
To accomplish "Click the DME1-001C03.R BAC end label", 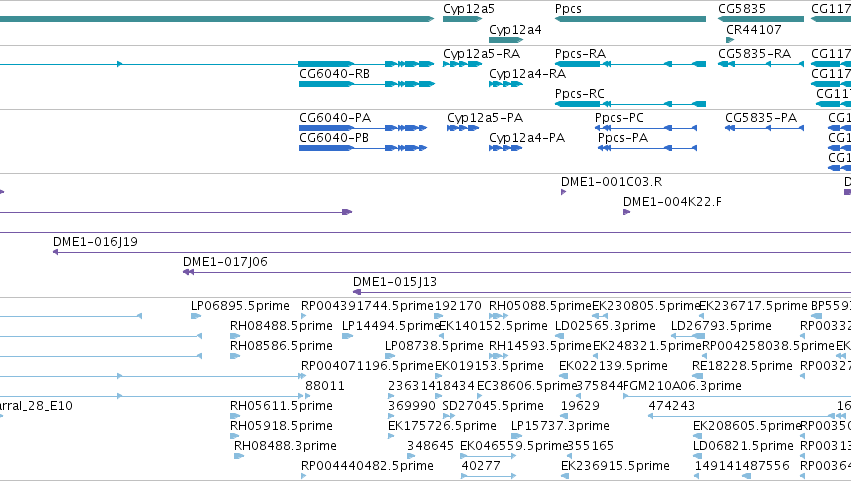I will point(612,182).
